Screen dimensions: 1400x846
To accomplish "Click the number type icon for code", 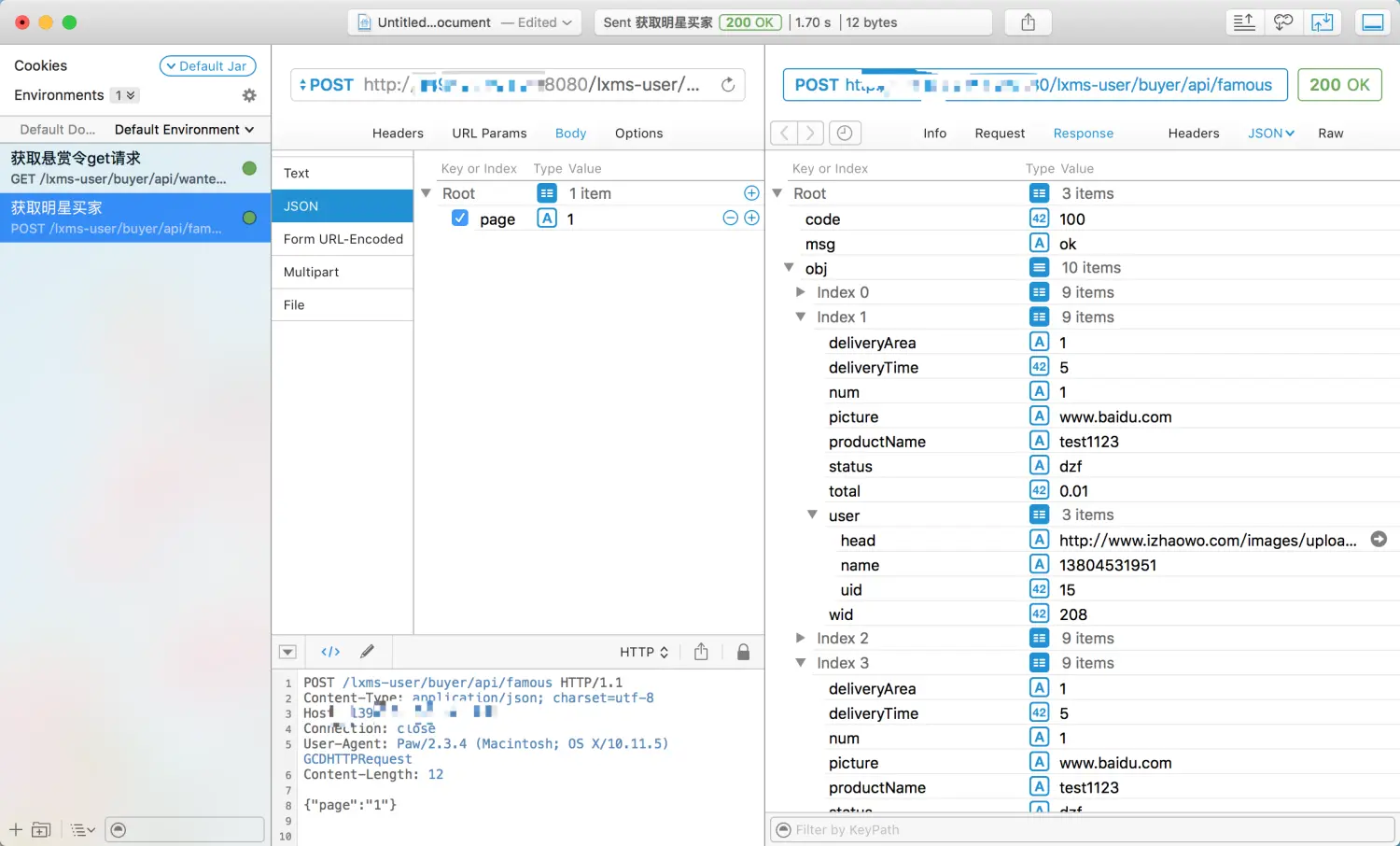I will click(1039, 219).
